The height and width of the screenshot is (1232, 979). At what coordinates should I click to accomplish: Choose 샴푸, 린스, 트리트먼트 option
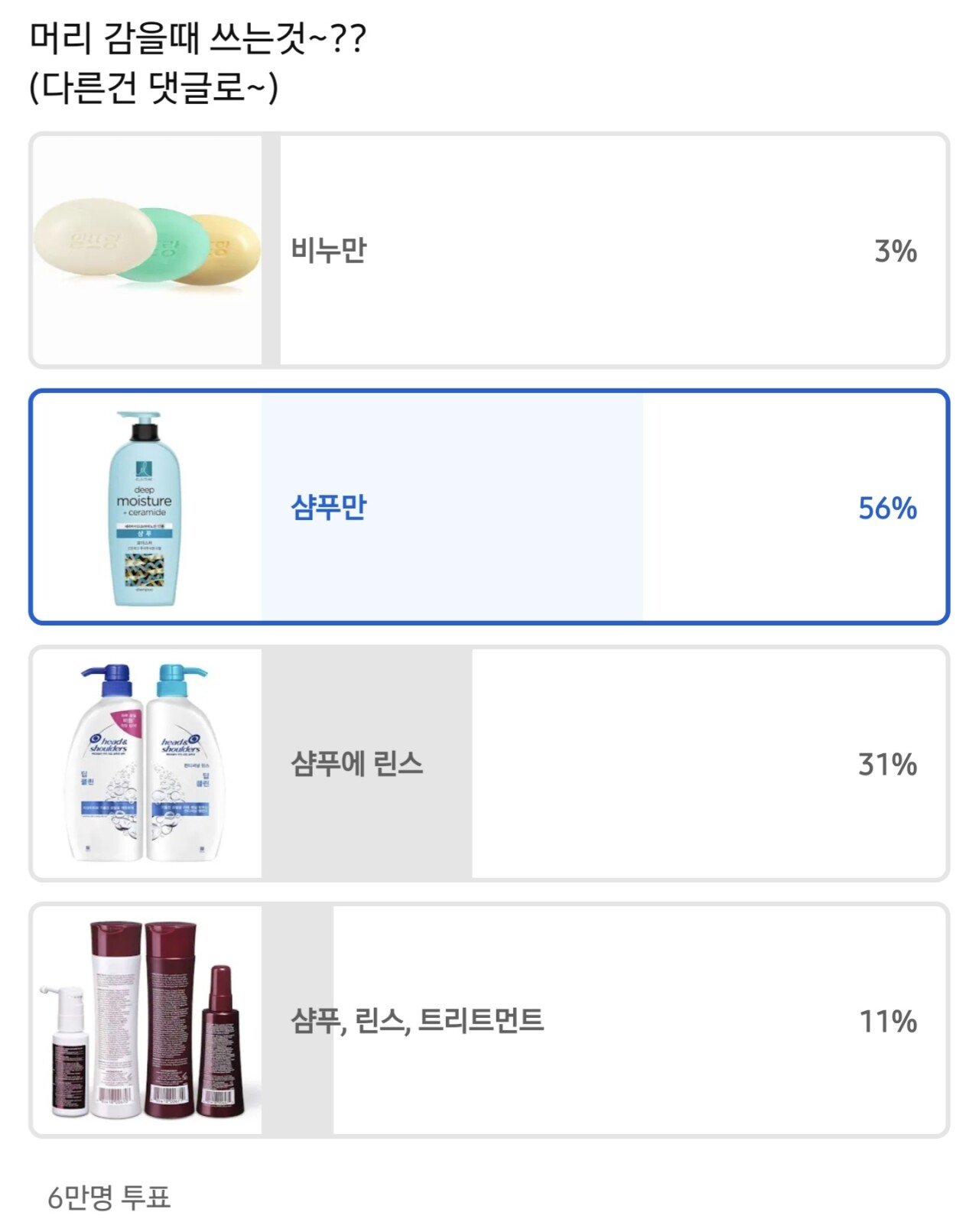click(489, 1020)
